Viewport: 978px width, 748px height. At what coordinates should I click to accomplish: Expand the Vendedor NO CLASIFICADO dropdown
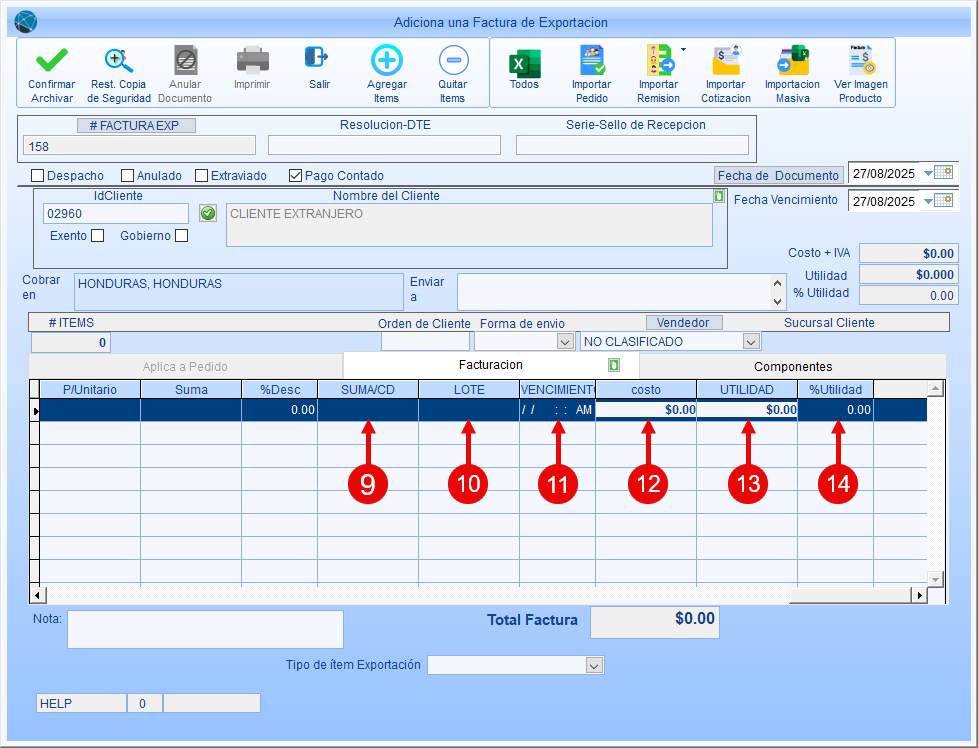click(x=751, y=342)
